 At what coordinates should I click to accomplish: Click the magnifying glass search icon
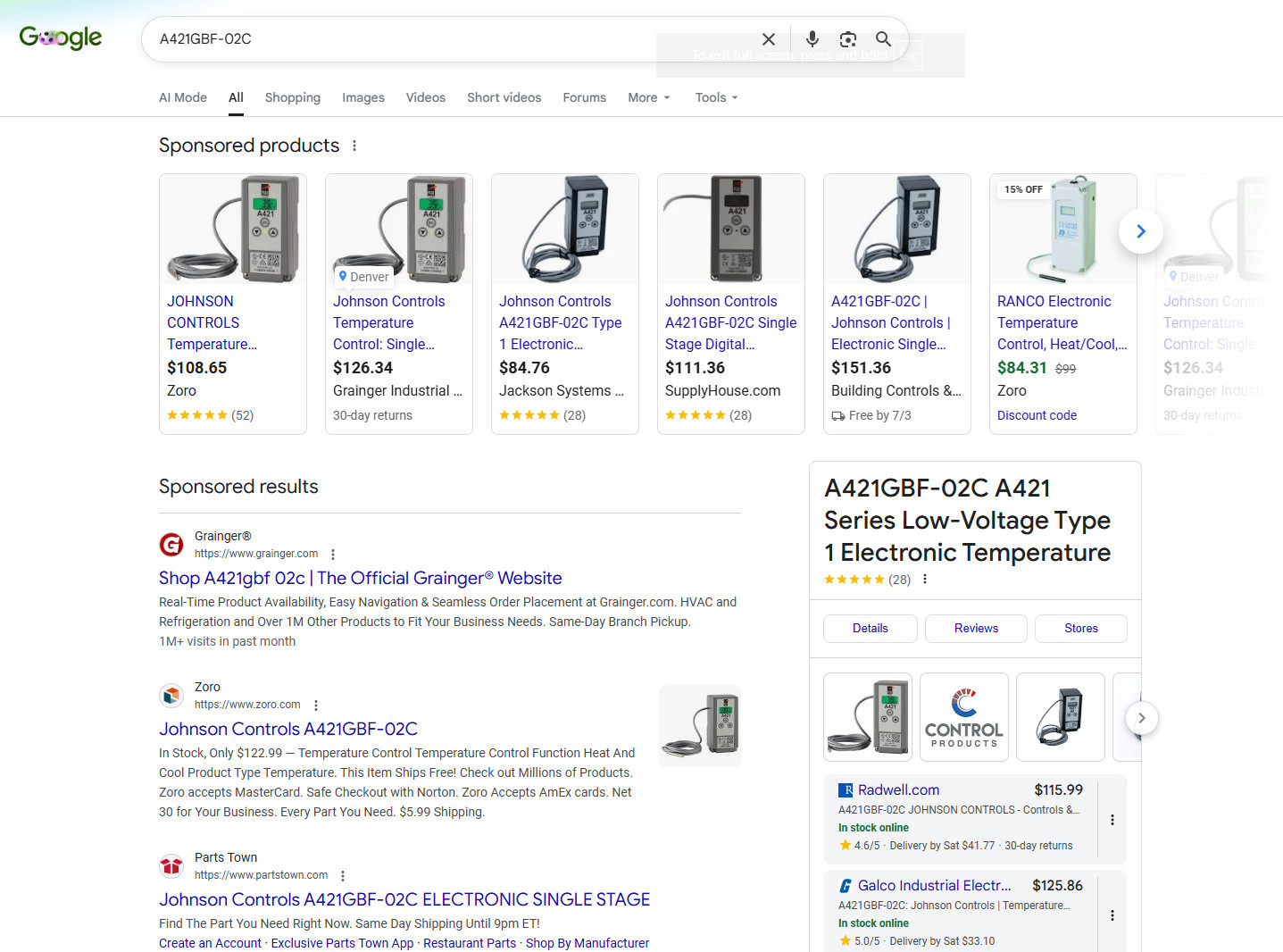[x=883, y=39]
